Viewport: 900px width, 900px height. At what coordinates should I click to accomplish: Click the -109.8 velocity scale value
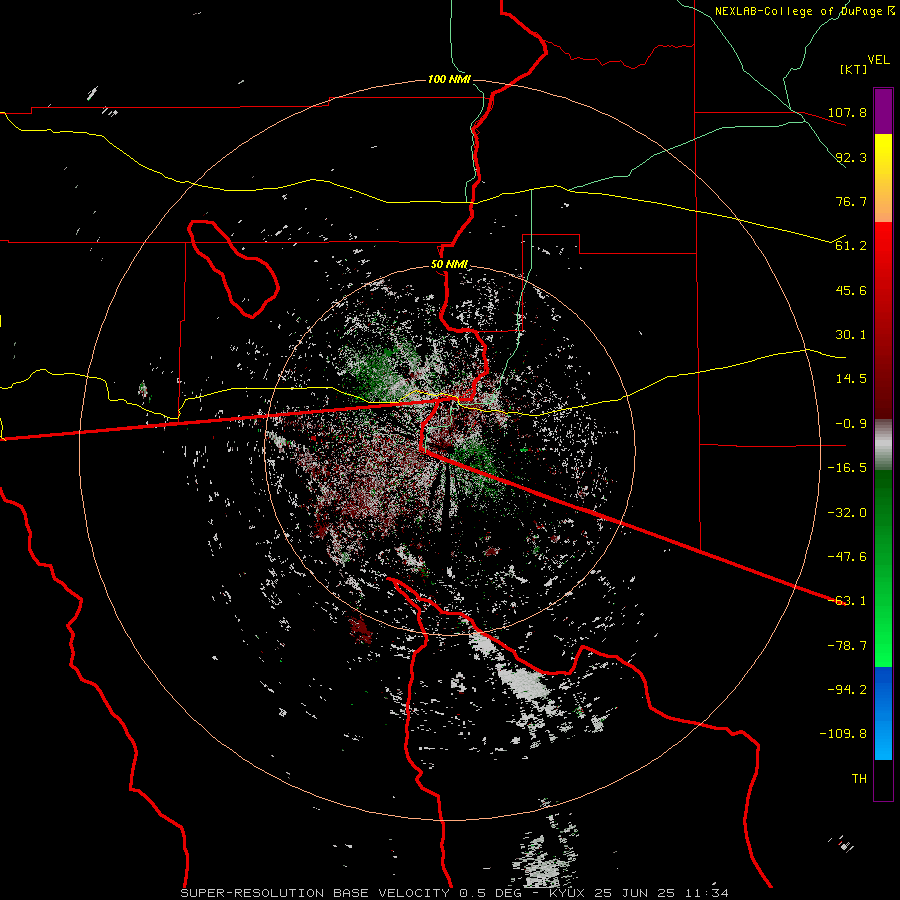click(x=843, y=734)
